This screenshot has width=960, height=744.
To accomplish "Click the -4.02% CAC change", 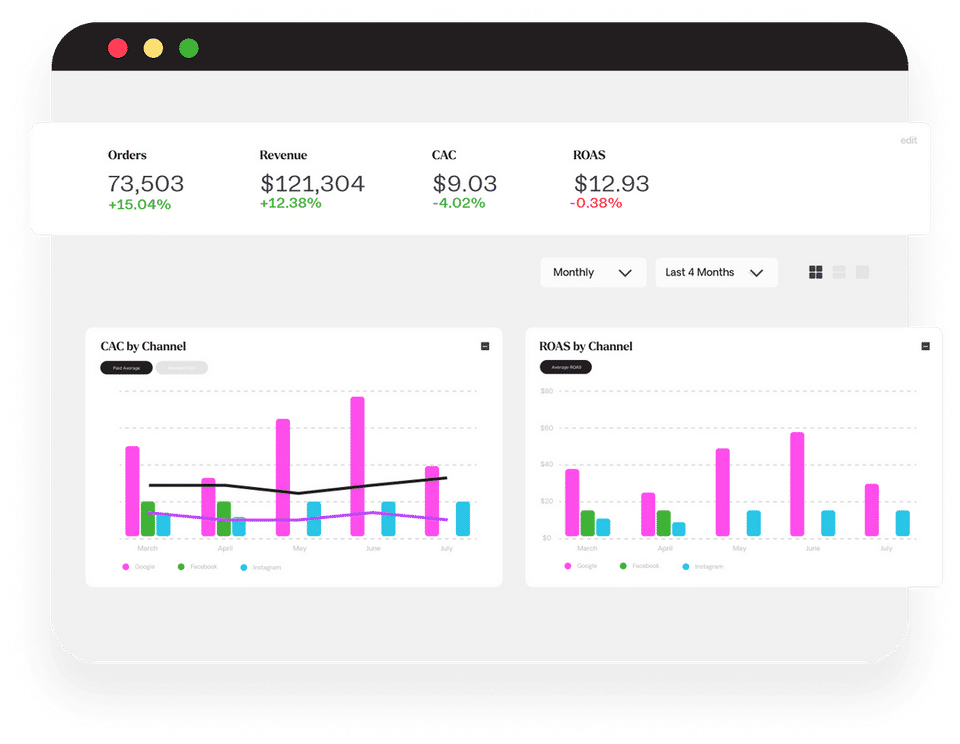I will point(459,203).
